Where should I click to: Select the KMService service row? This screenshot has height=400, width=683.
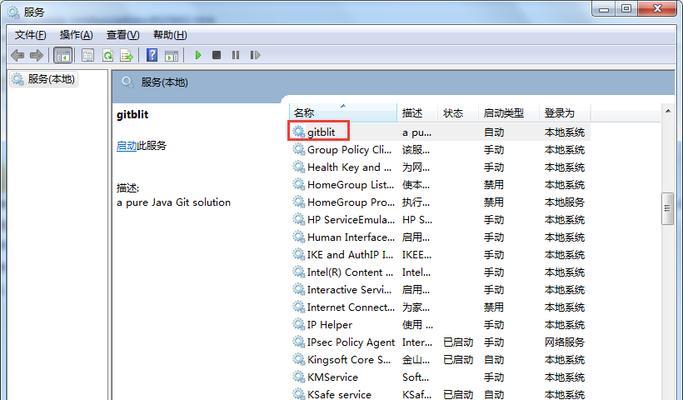click(x=440, y=377)
